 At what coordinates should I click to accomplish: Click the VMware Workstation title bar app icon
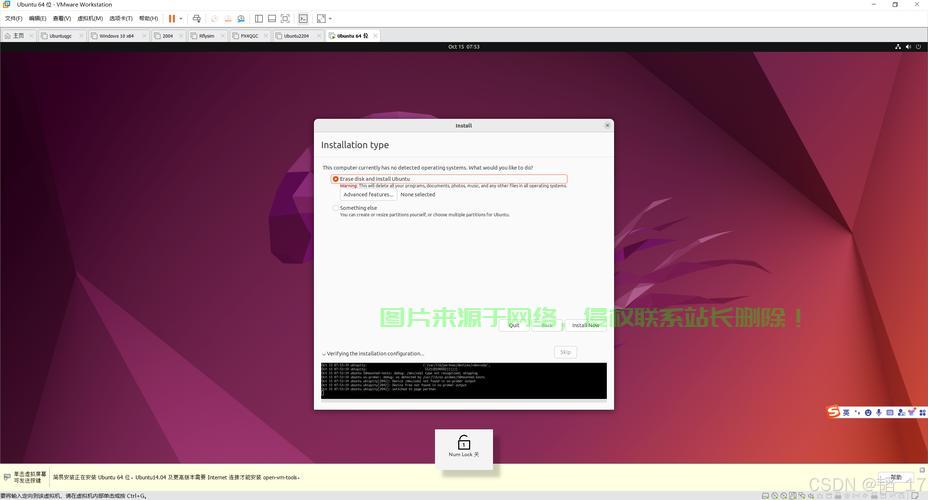pos(7,4)
